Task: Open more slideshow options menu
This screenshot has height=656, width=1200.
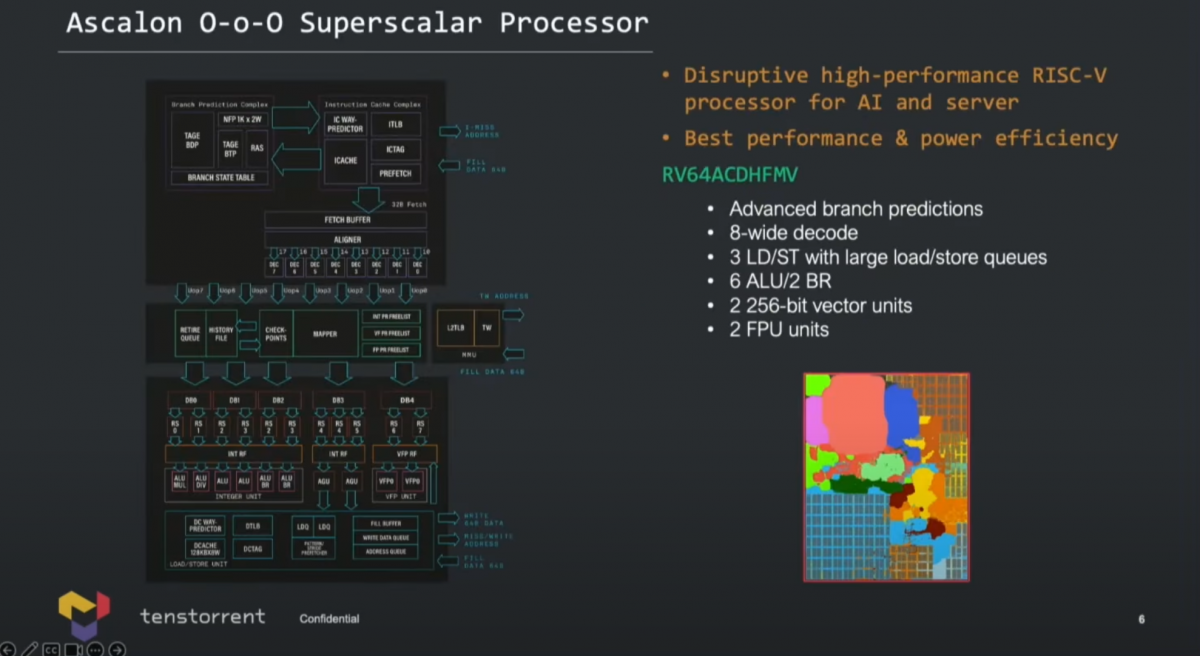Action: click(95, 649)
